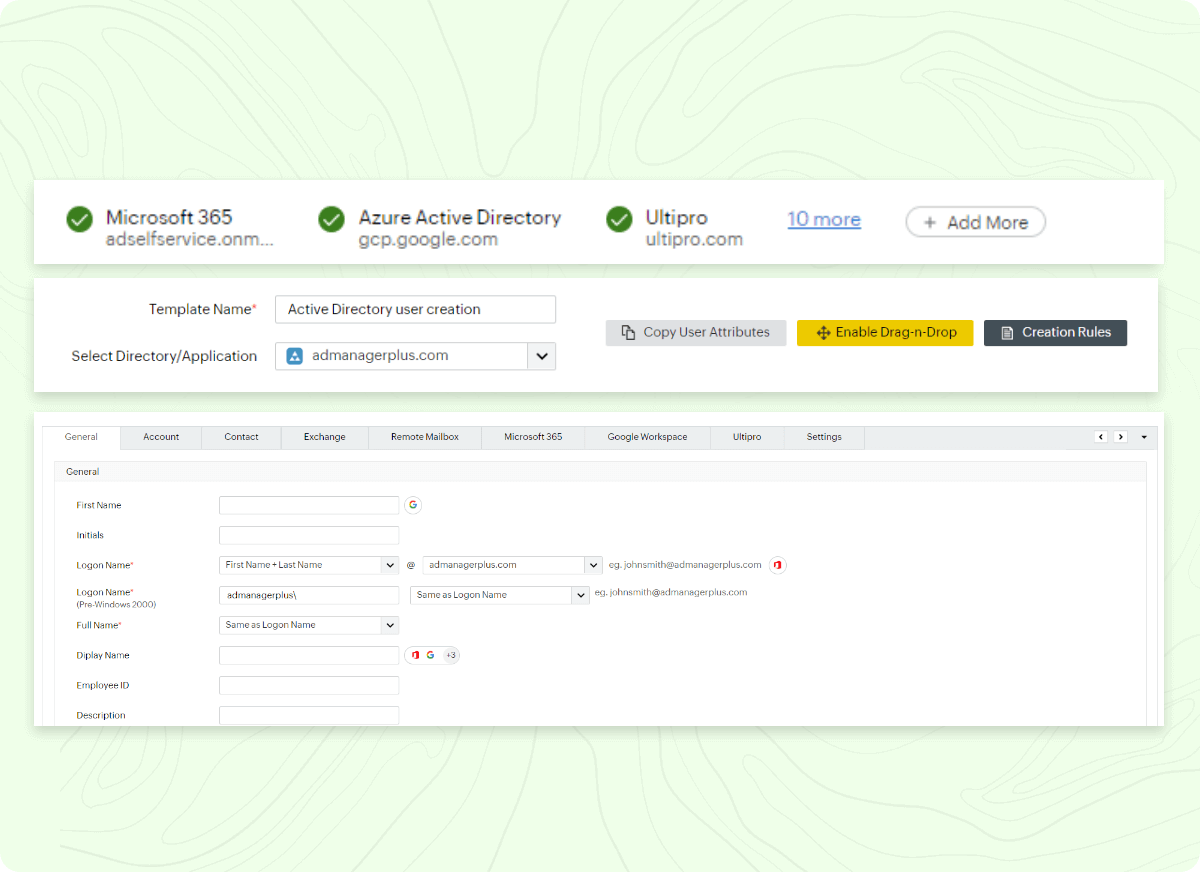Open the Google Workspace tab
The image size is (1200, 872).
click(x=646, y=437)
